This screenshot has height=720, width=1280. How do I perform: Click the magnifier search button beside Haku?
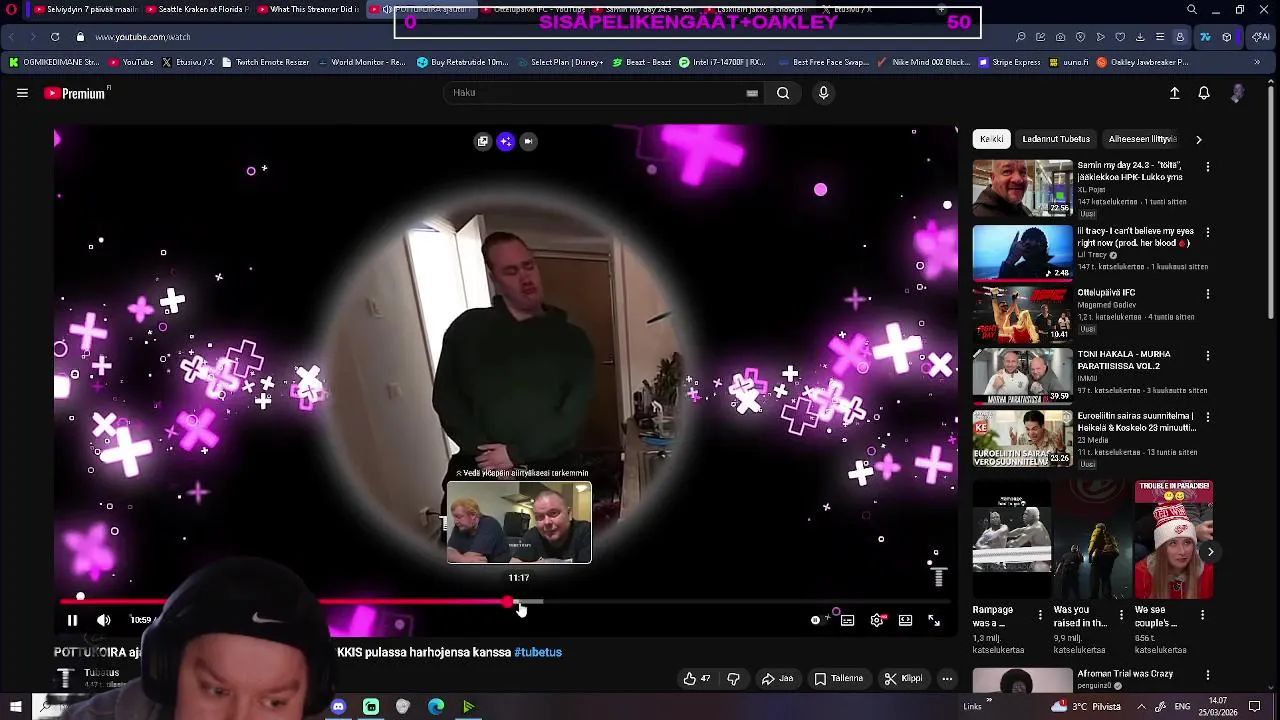783,93
